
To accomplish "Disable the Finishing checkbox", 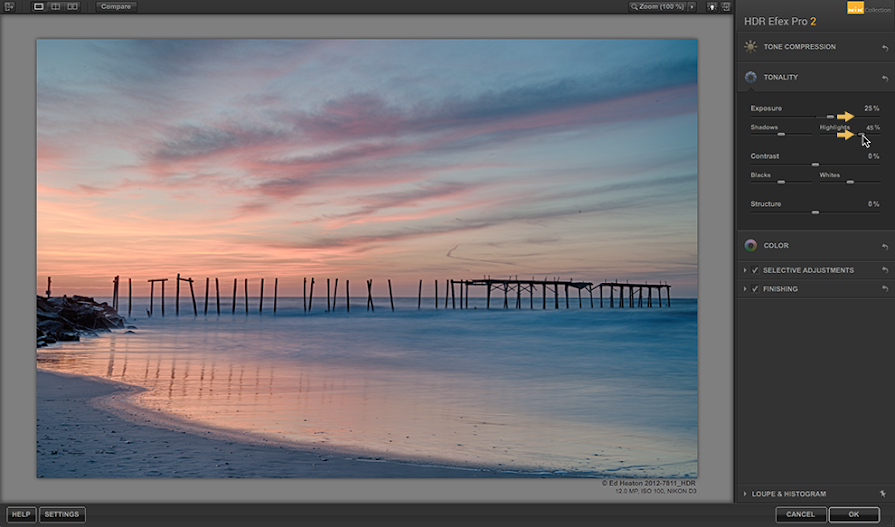I will (x=755, y=289).
